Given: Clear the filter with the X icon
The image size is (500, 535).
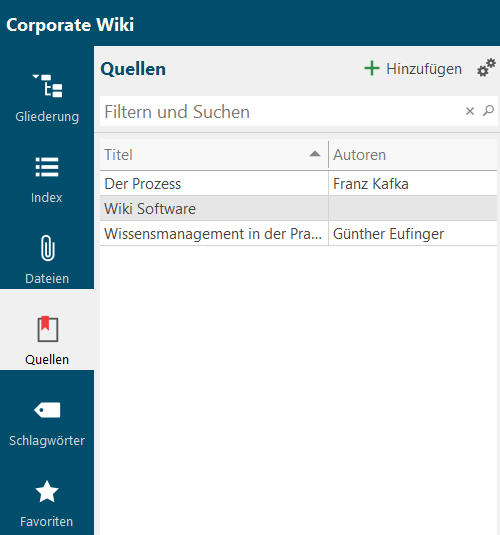Looking at the screenshot, I should pyautogui.click(x=470, y=111).
